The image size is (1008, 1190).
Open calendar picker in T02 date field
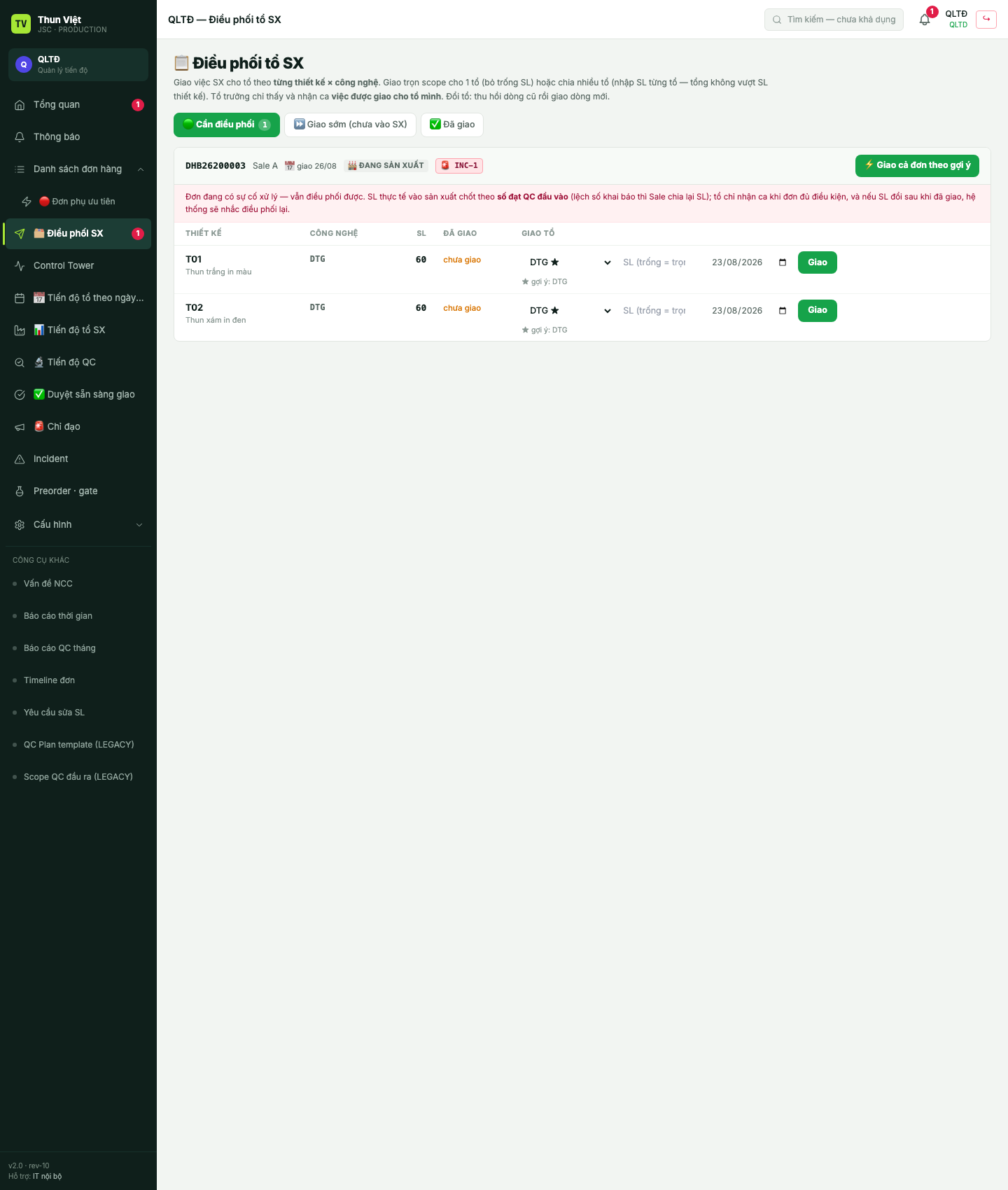(783, 311)
